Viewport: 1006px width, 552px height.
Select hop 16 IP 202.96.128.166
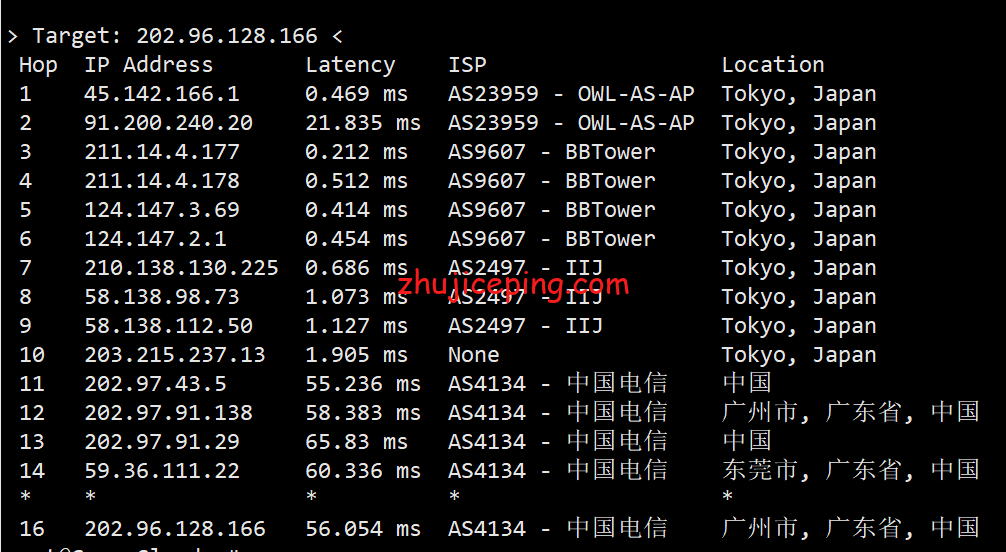(175, 529)
